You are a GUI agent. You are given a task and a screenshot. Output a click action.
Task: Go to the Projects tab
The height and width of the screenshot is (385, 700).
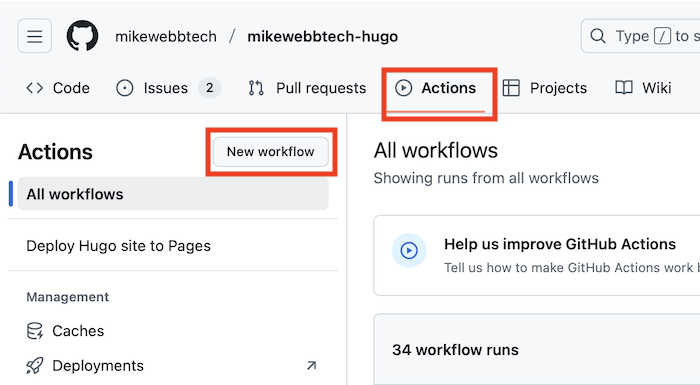[x=545, y=88]
